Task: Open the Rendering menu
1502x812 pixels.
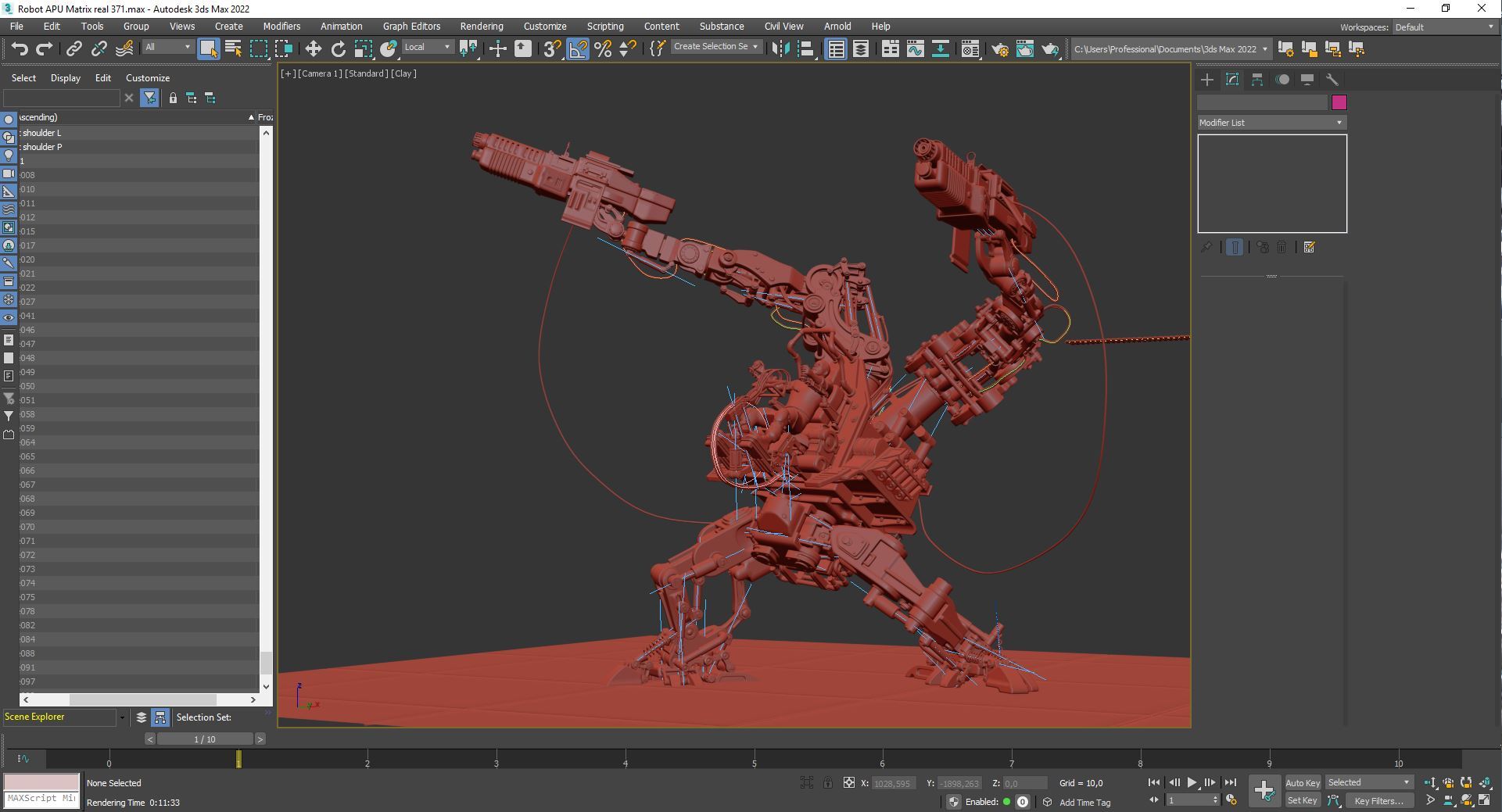Action: [481, 27]
